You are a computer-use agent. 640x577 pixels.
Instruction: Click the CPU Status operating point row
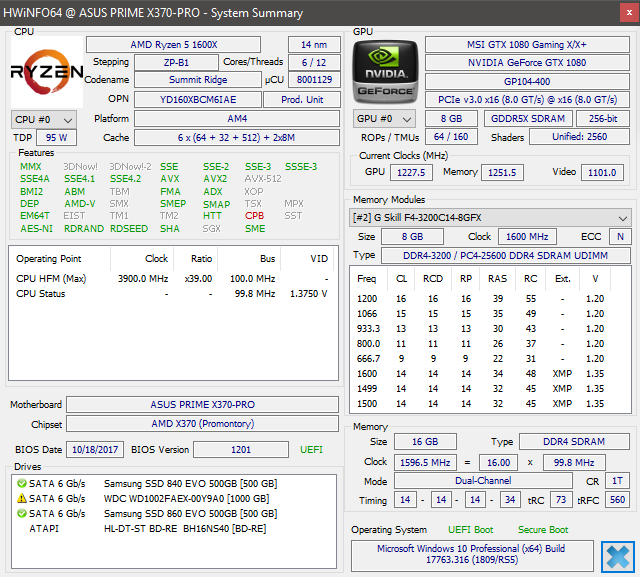[x=173, y=294]
